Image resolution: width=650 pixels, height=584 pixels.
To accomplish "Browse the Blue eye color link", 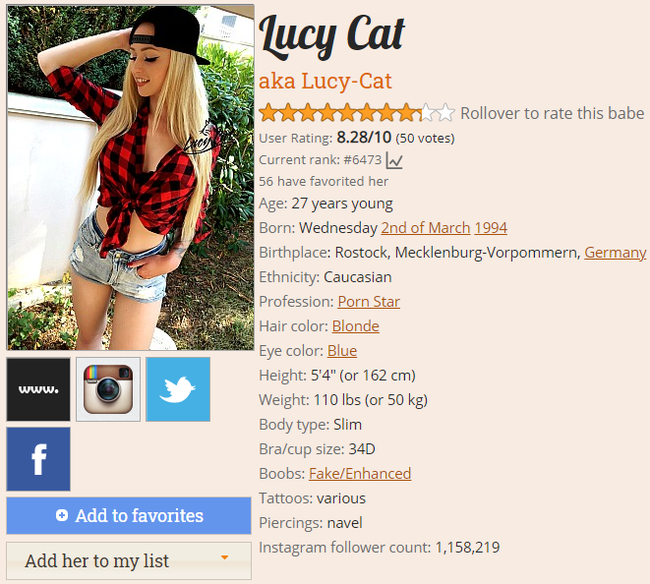I will pyautogui.click(x=342, y=351).
